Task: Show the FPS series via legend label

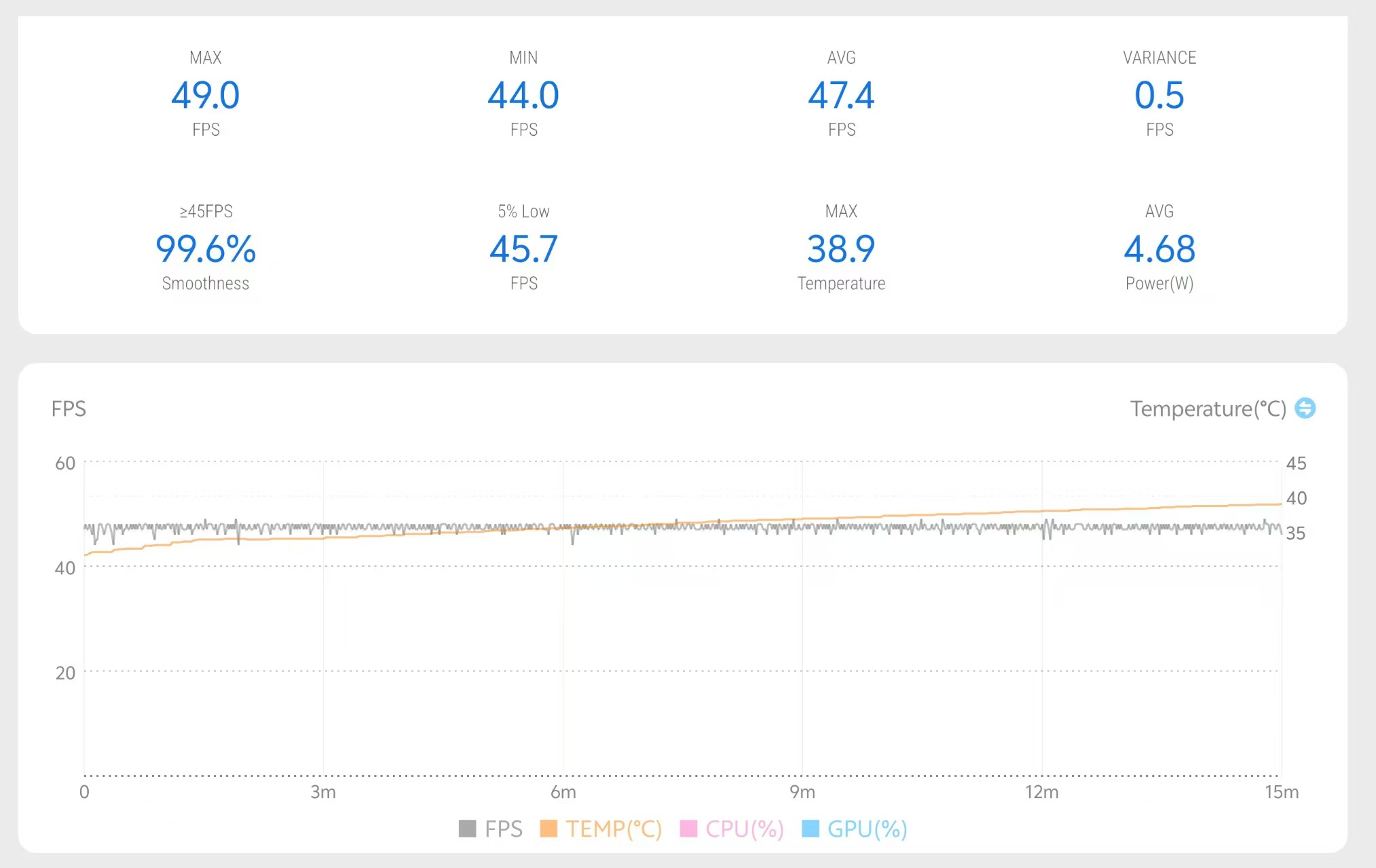Action: 503,829
